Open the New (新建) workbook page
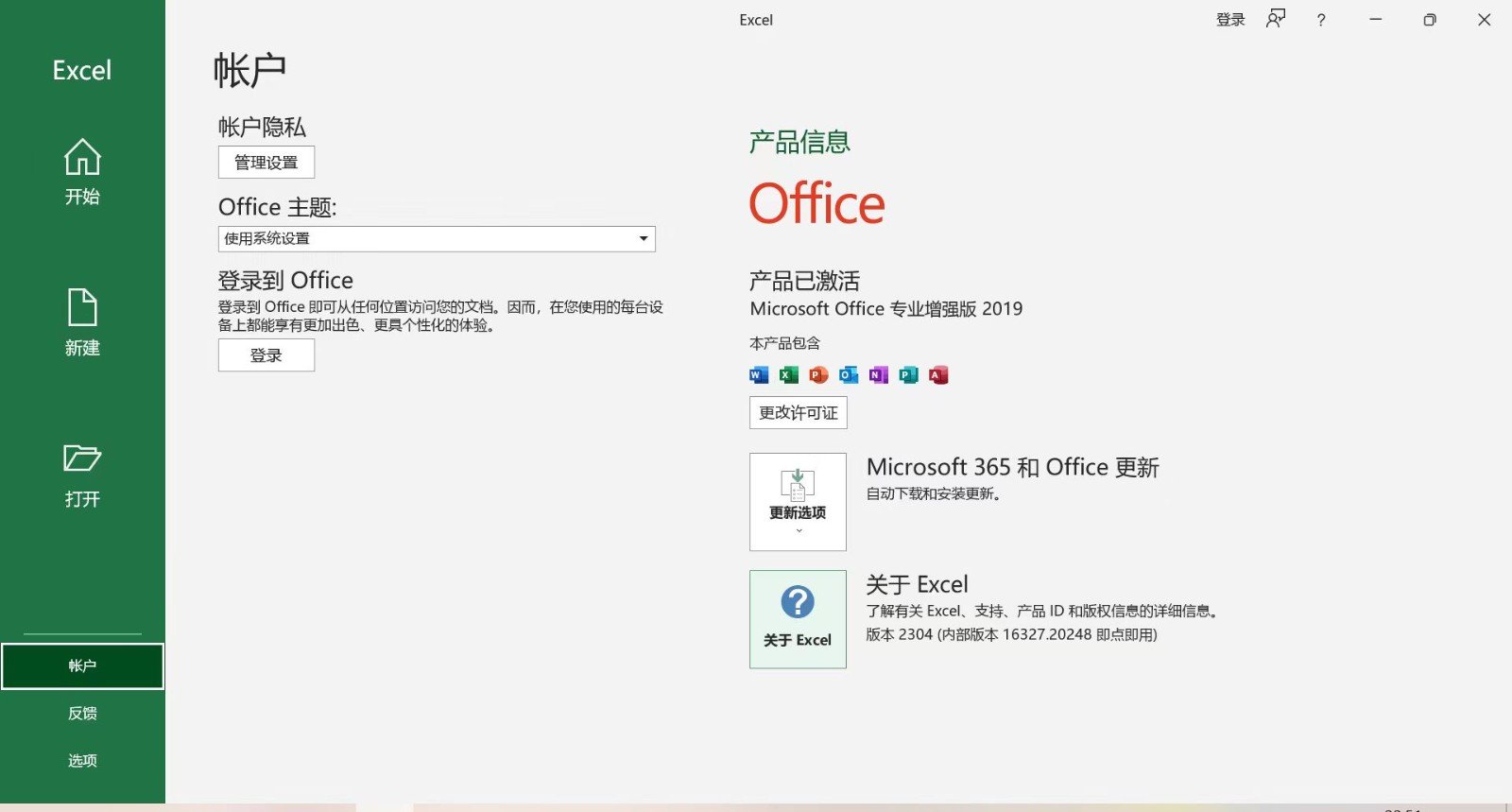 coord(82,322)
